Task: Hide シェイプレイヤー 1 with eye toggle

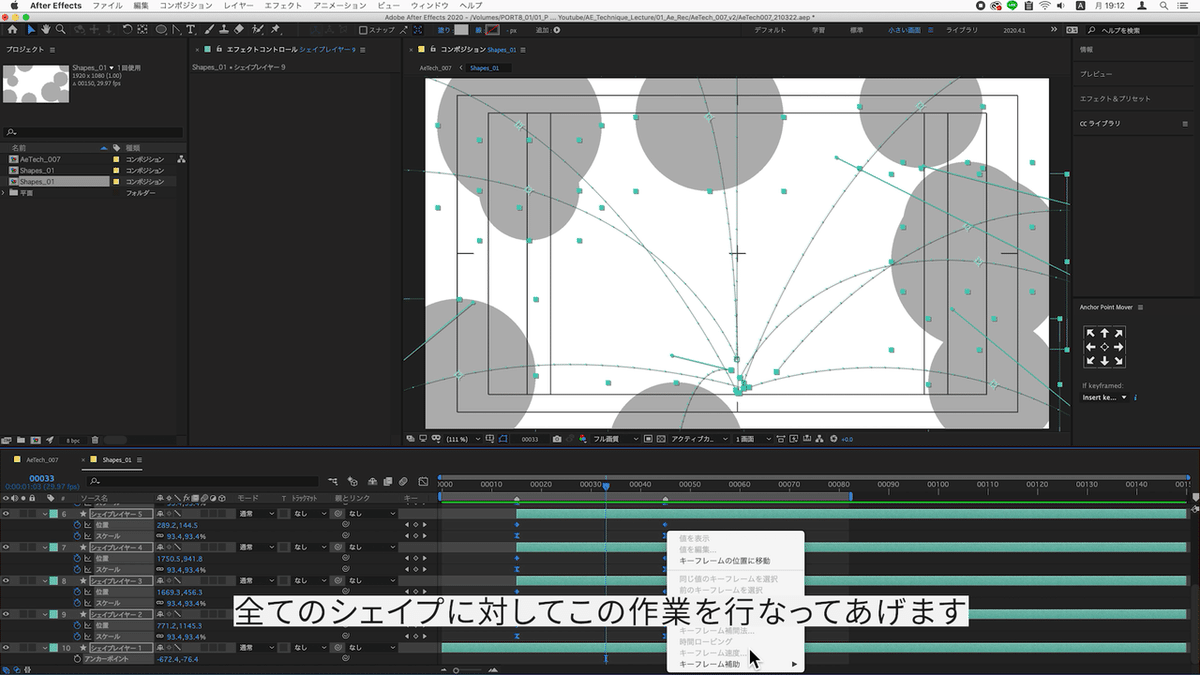Action: (6, 648)
